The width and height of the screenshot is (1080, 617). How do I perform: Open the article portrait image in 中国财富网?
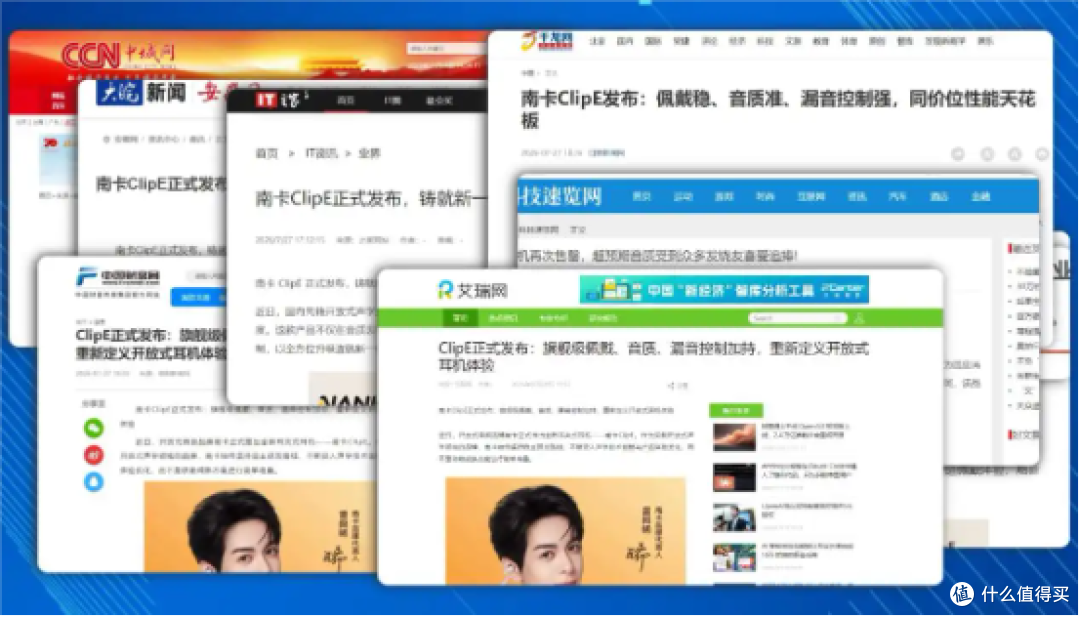260,527
